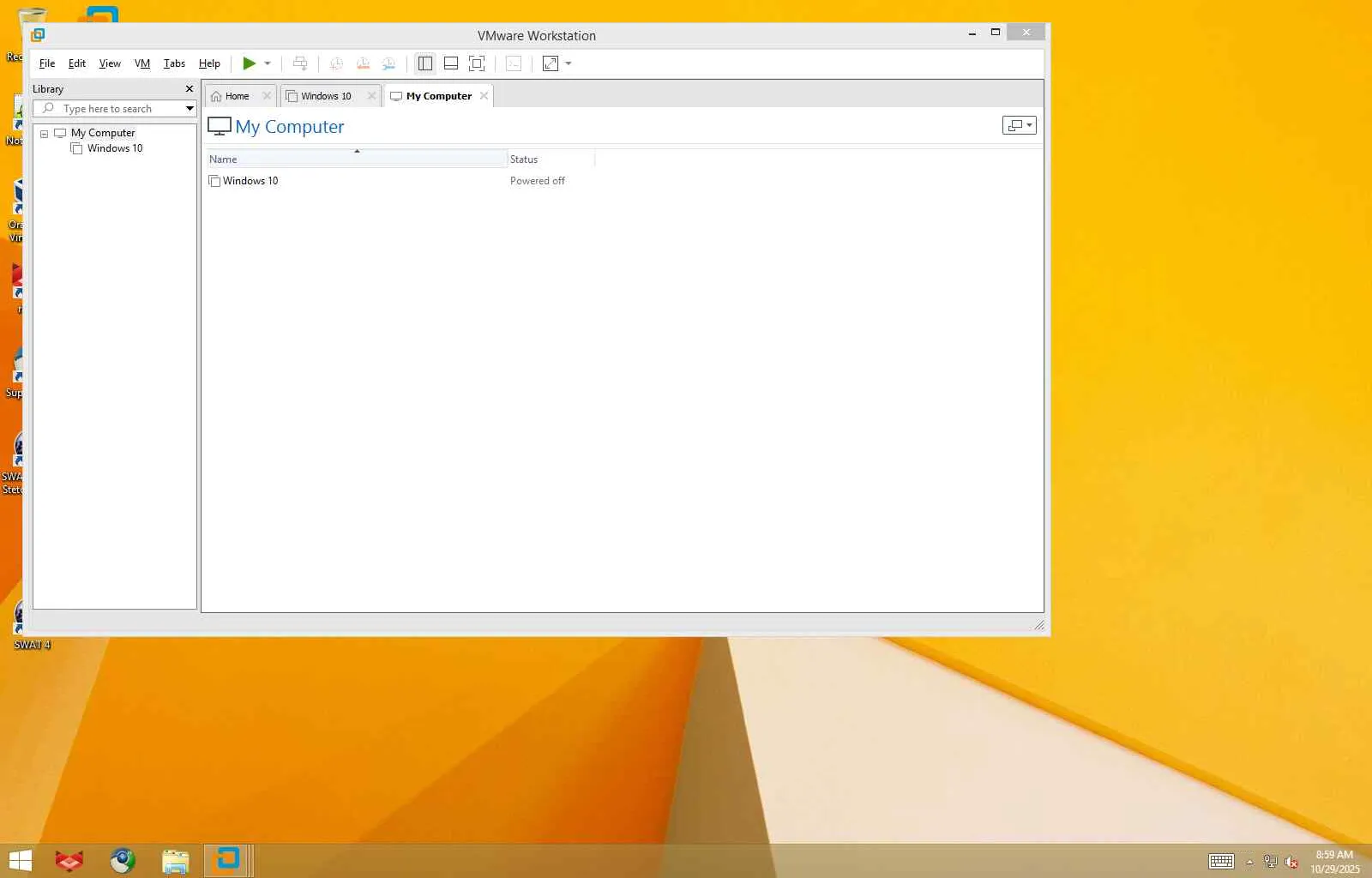Open the Tabs menu
This screenshot has width=1372, height=878.
(x=174, y=63)
